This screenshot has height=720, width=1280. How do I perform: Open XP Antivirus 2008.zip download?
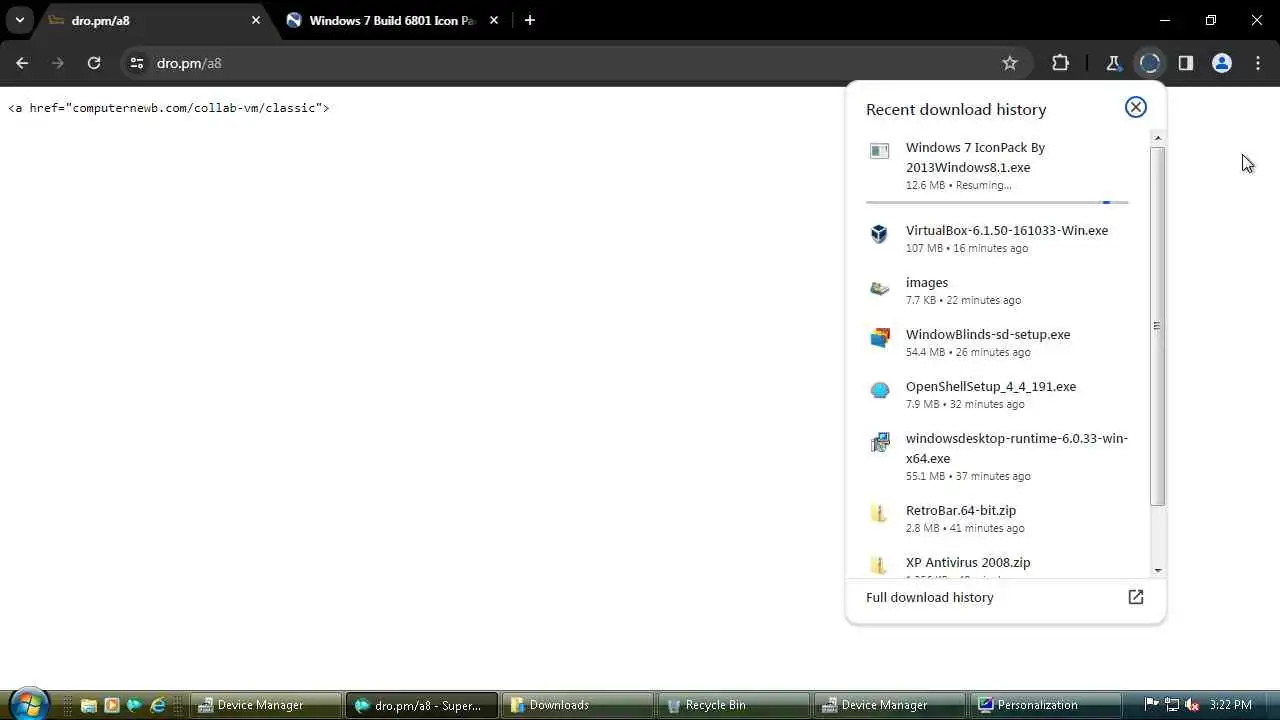click(998, 561)
